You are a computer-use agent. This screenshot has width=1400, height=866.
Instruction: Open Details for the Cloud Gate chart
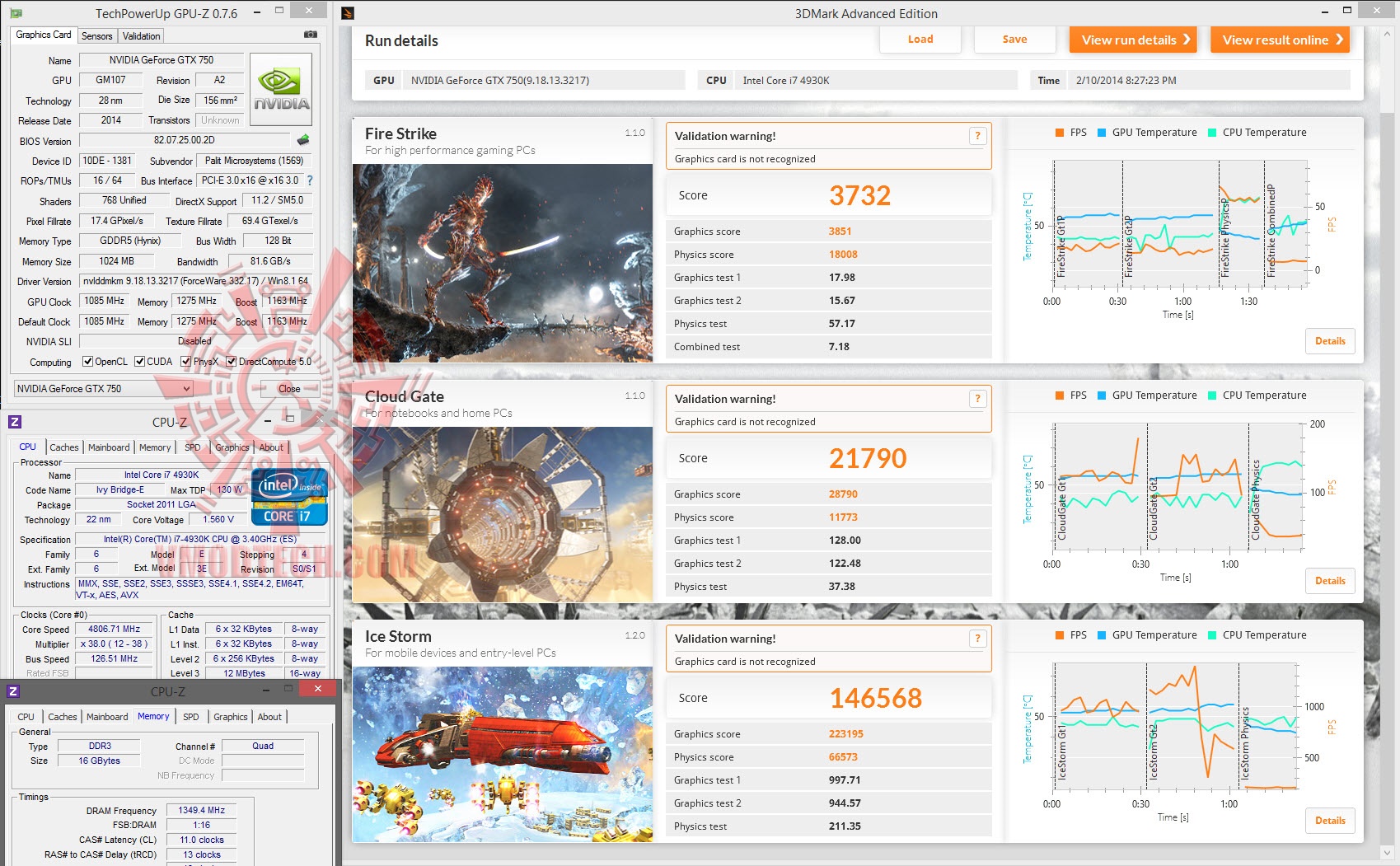[x=1330, y=581]
